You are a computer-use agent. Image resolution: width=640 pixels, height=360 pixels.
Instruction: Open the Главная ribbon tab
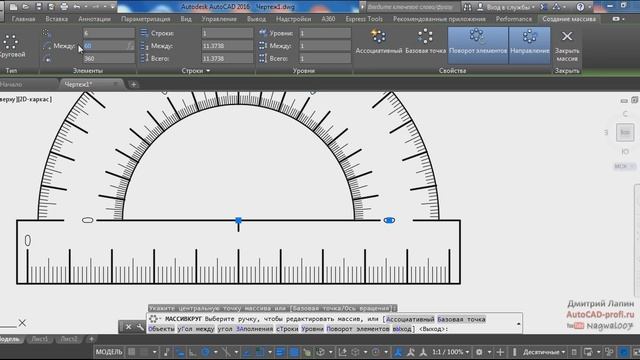(23, 19)
